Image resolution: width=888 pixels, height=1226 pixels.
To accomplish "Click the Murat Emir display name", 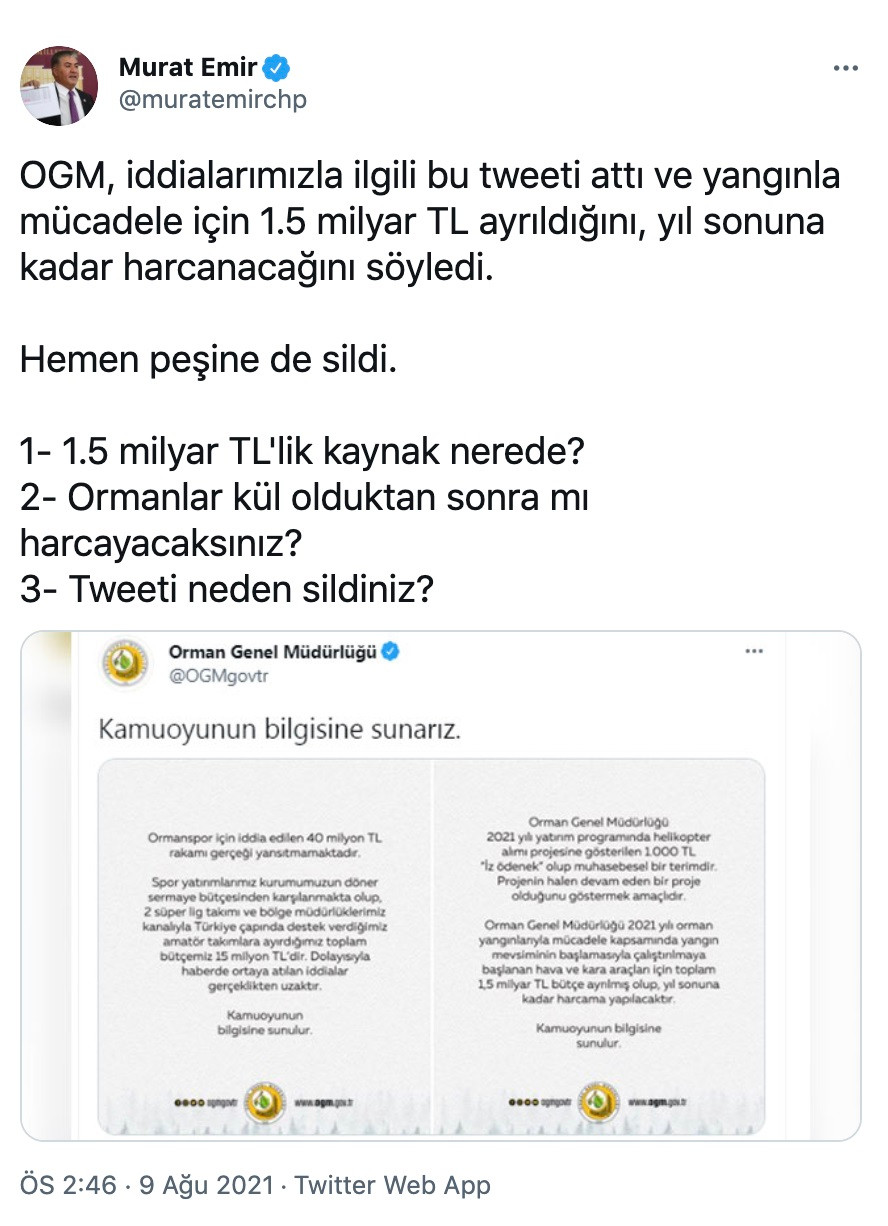I will tap(189, 67).
